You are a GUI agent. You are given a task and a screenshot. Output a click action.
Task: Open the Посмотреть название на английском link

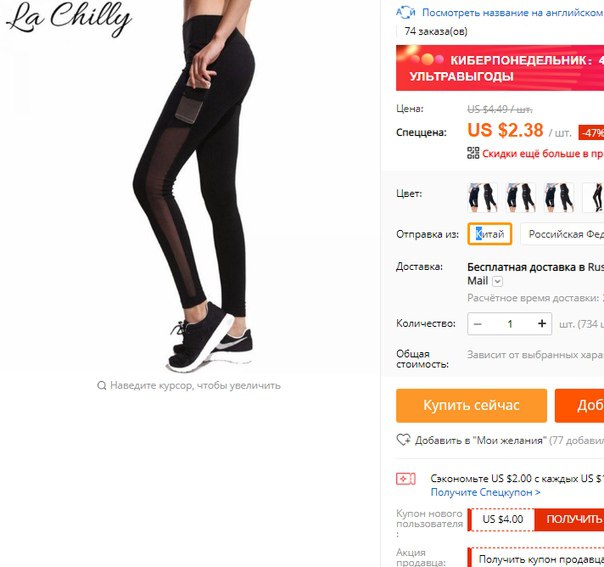pyautogui.click(x=513, y=13)
